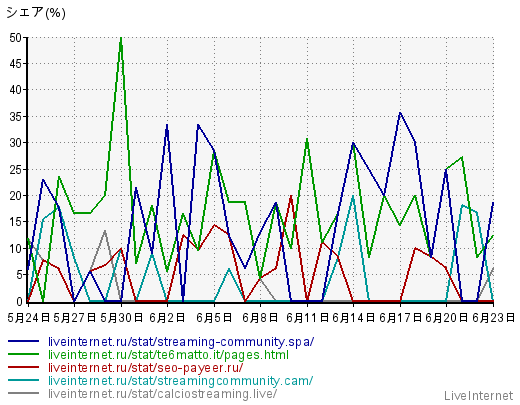This screenshot has height=405, width=520.
Task: Click the シェア(%) axis title
Action: pyautogui.click(x=36, y=13)
